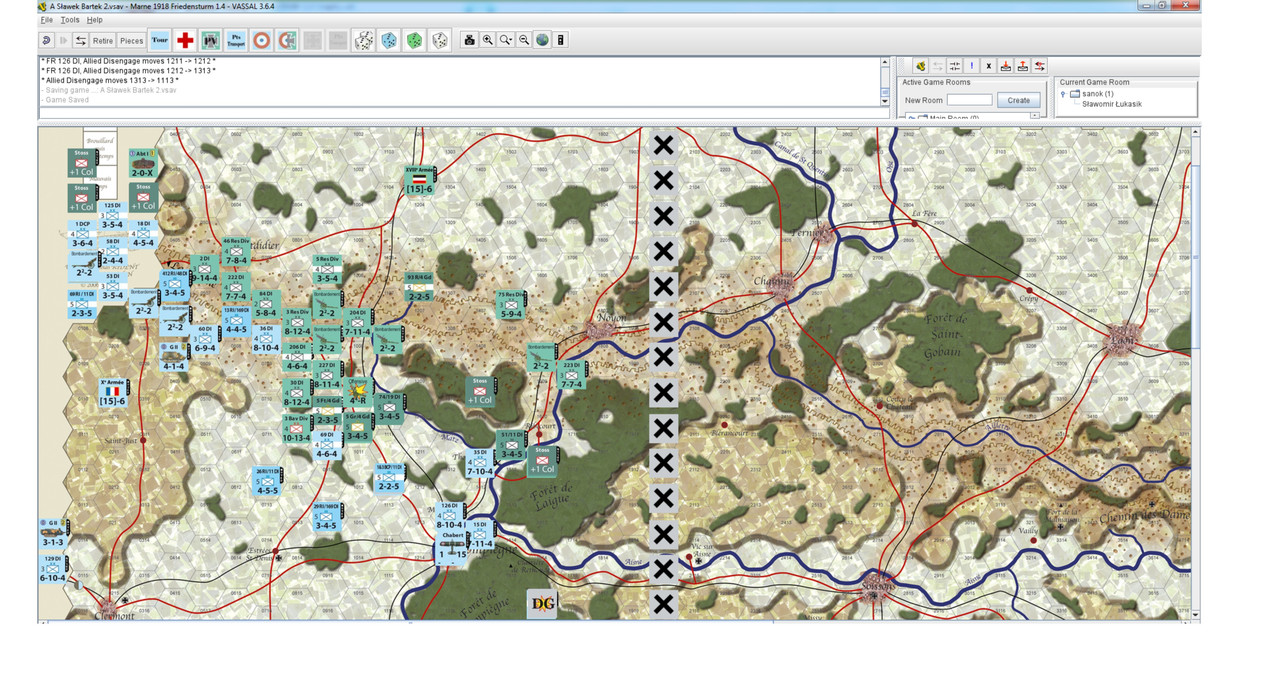Open the Pts Transport icon
Image resolution: width=1280 pixels, height=693 pixels.
click(236, 40)
